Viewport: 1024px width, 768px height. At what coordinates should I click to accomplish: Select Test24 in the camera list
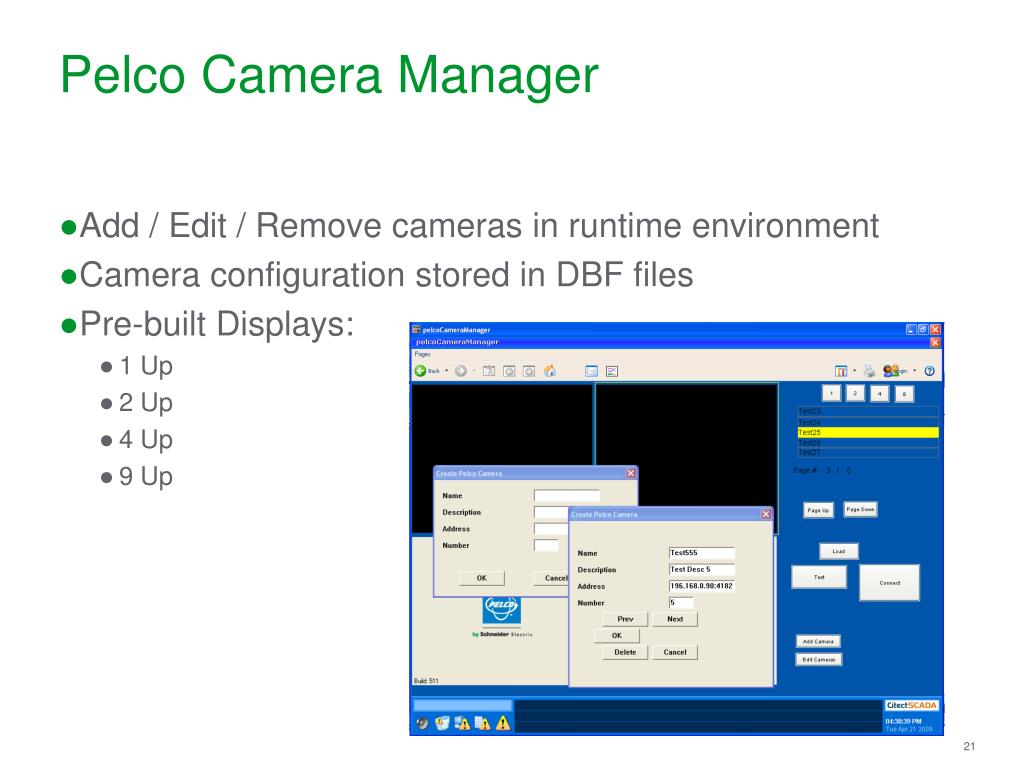pos(868,423)
